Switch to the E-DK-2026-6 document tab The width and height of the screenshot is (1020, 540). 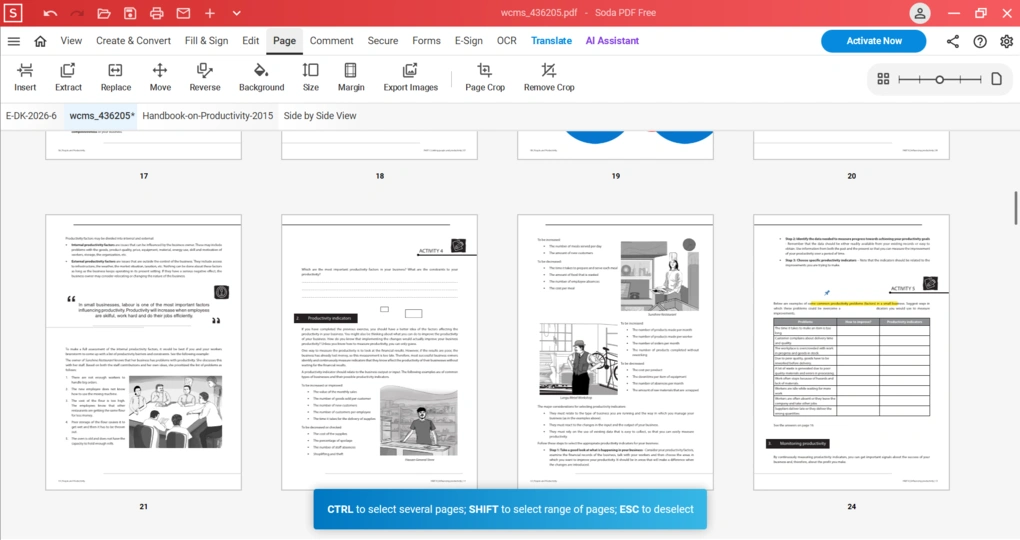pyautogui.click(x=31, y=116)
